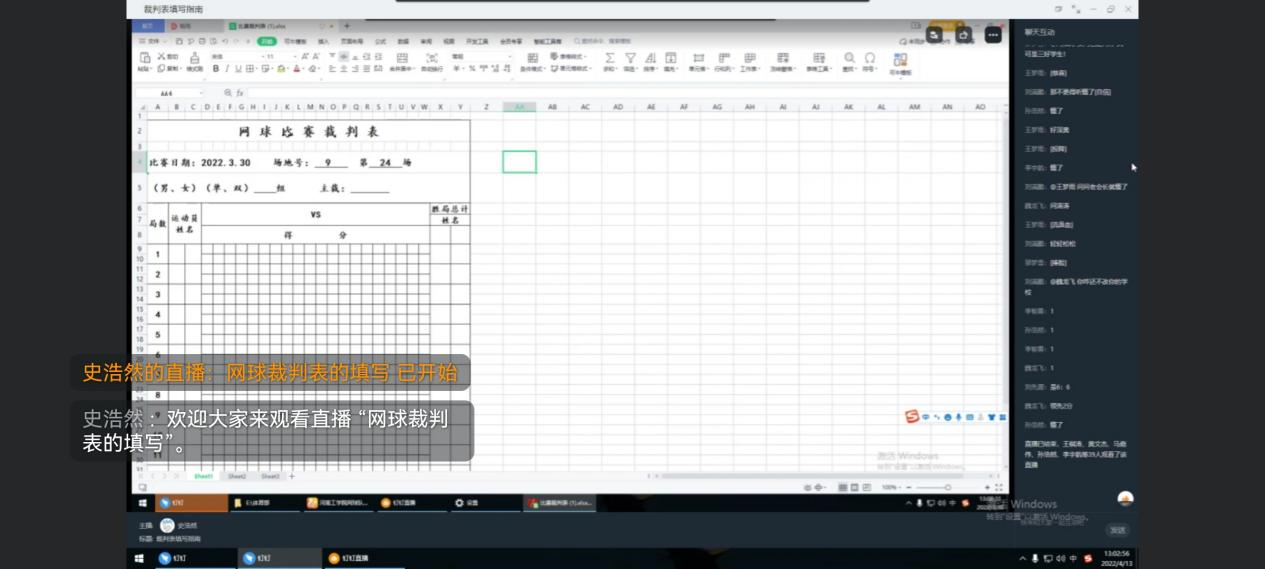Toggle underline formatting in WPS toolbar

point(238,69)
